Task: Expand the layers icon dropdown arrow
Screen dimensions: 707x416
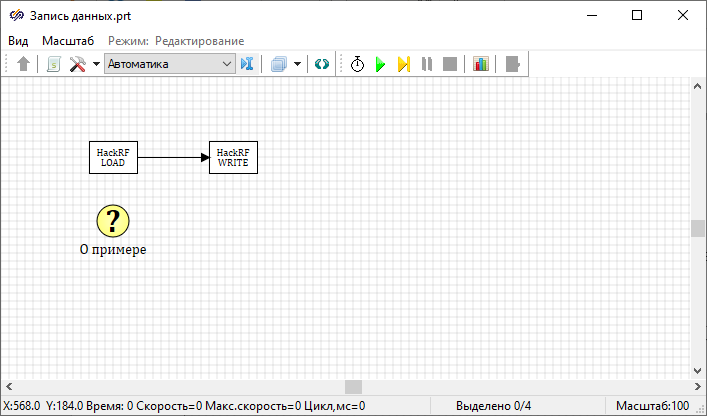Action: (x=297, y=64)
